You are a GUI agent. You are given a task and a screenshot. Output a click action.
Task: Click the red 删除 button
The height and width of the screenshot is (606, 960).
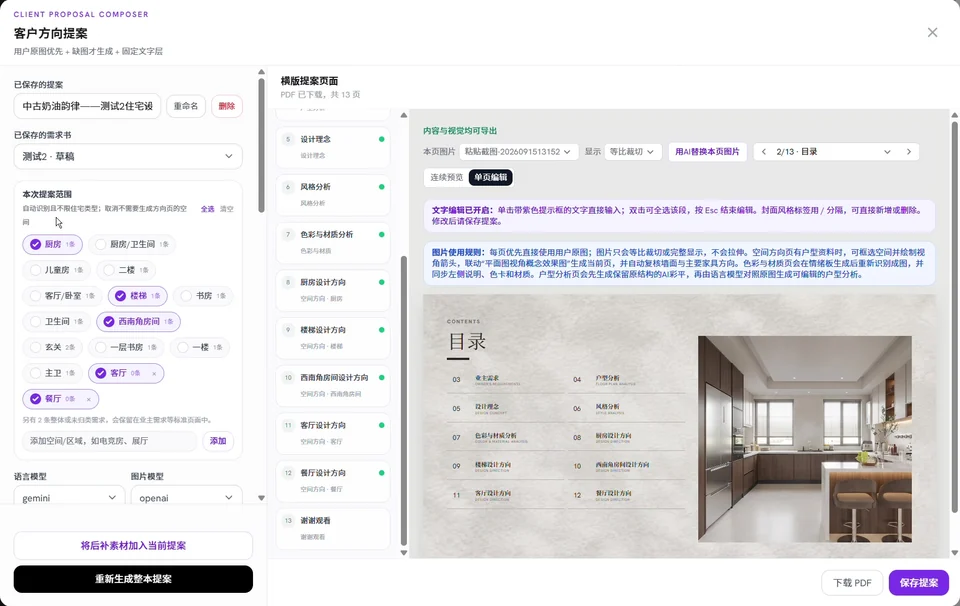tap(227, 107)
